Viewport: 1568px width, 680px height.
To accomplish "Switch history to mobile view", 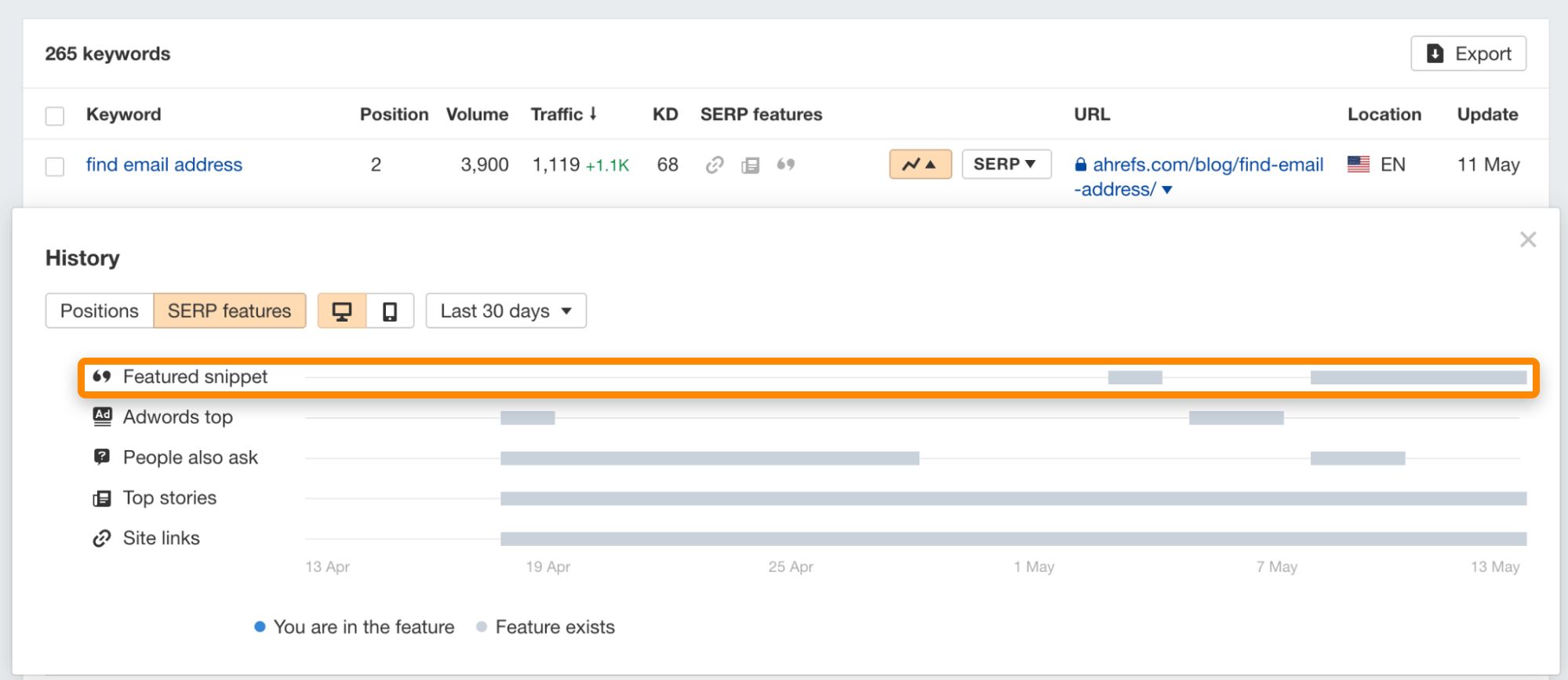I will pos(390,311).
